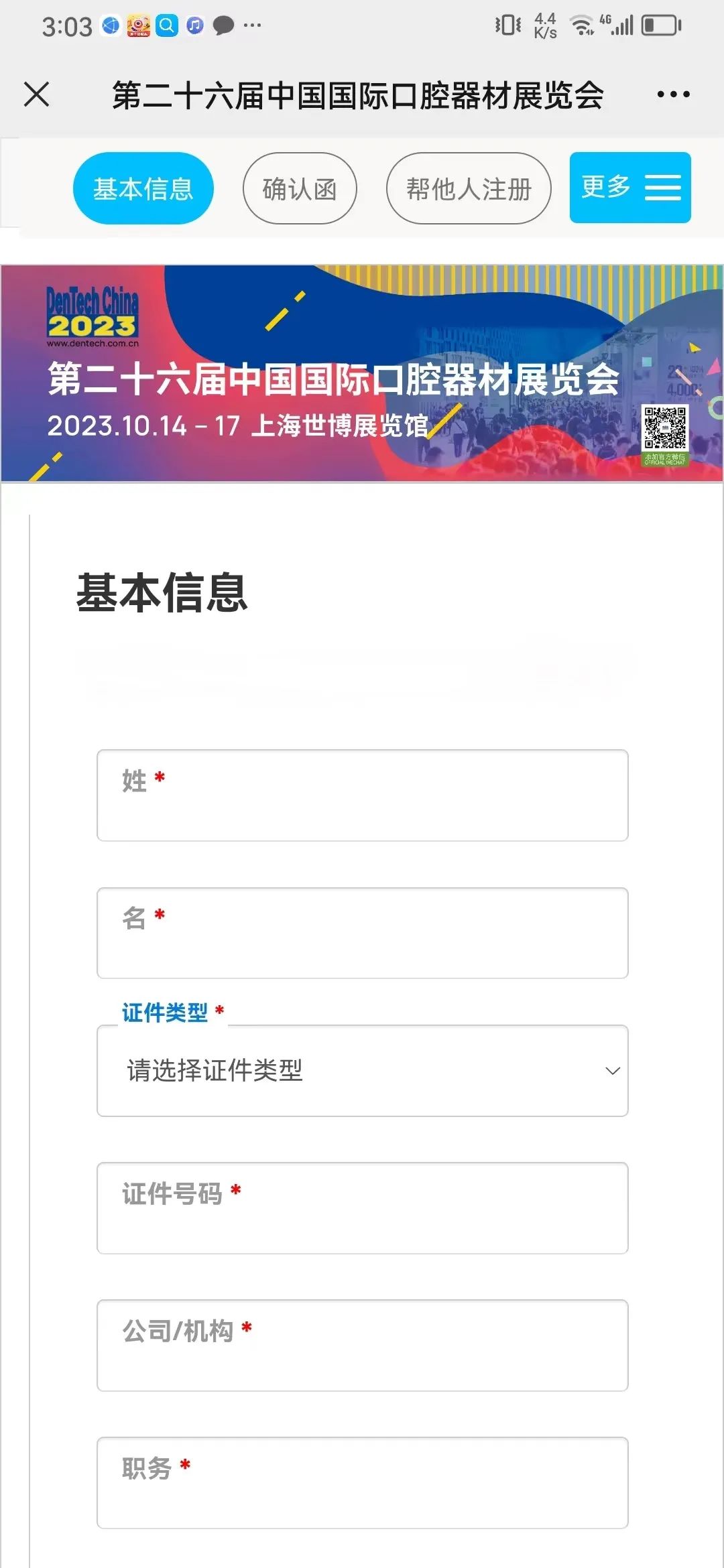Select the 公司/机构 input field
This screenshot has height=1568, width=724.
pos(363,1346)
